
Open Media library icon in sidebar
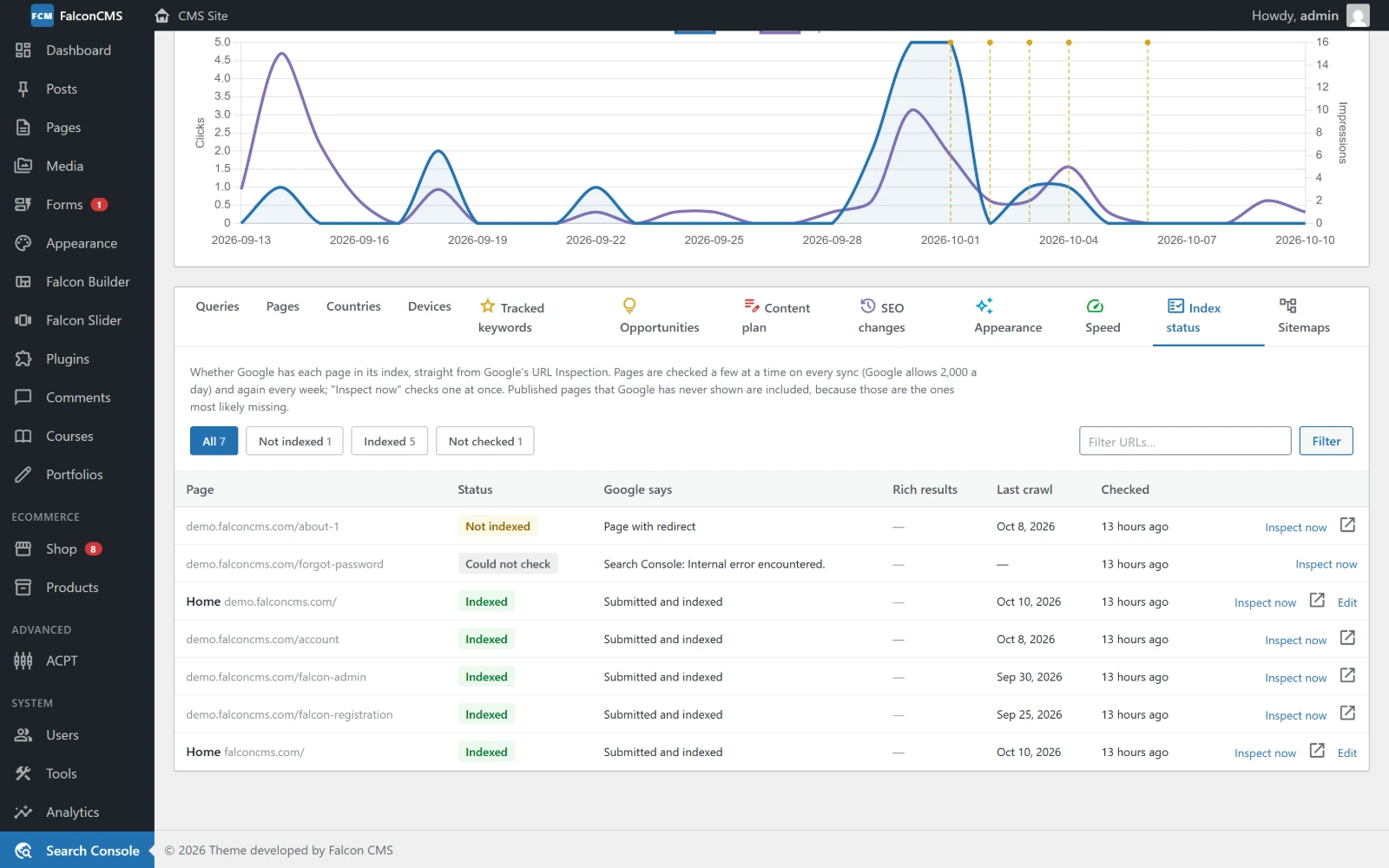[x=23, y=166]
